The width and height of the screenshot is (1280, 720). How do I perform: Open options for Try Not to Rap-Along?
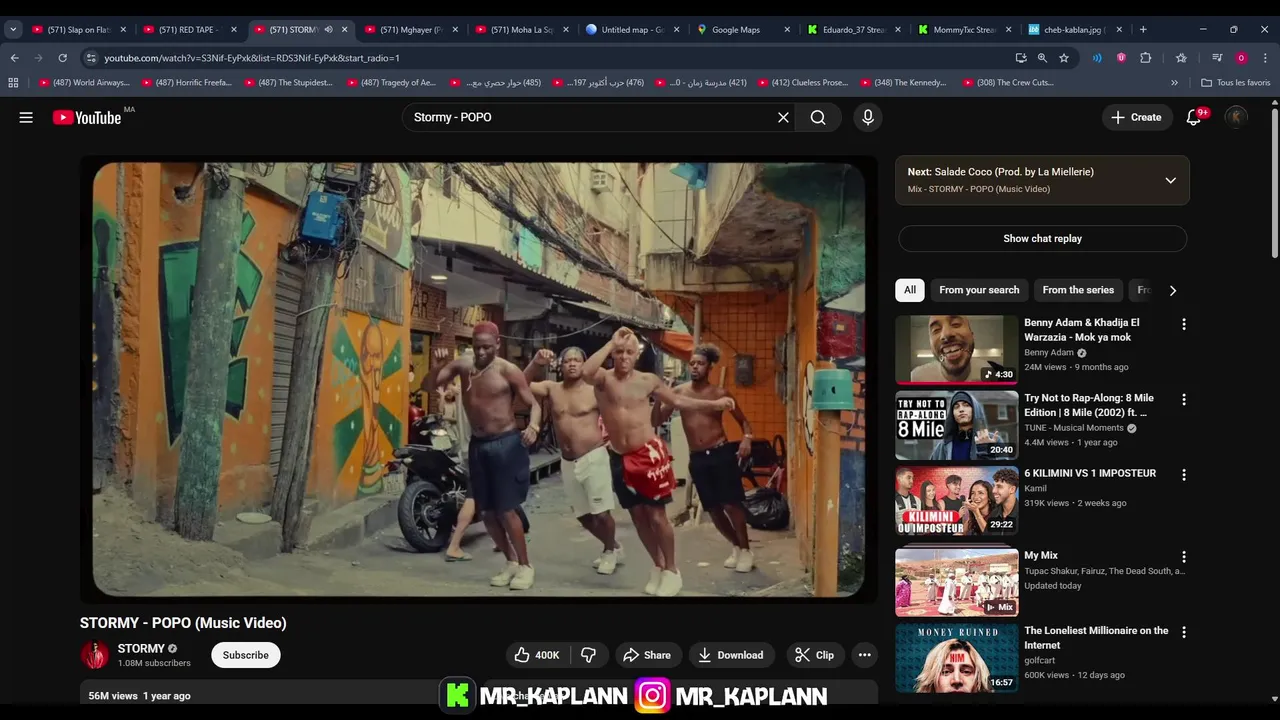1184,399
